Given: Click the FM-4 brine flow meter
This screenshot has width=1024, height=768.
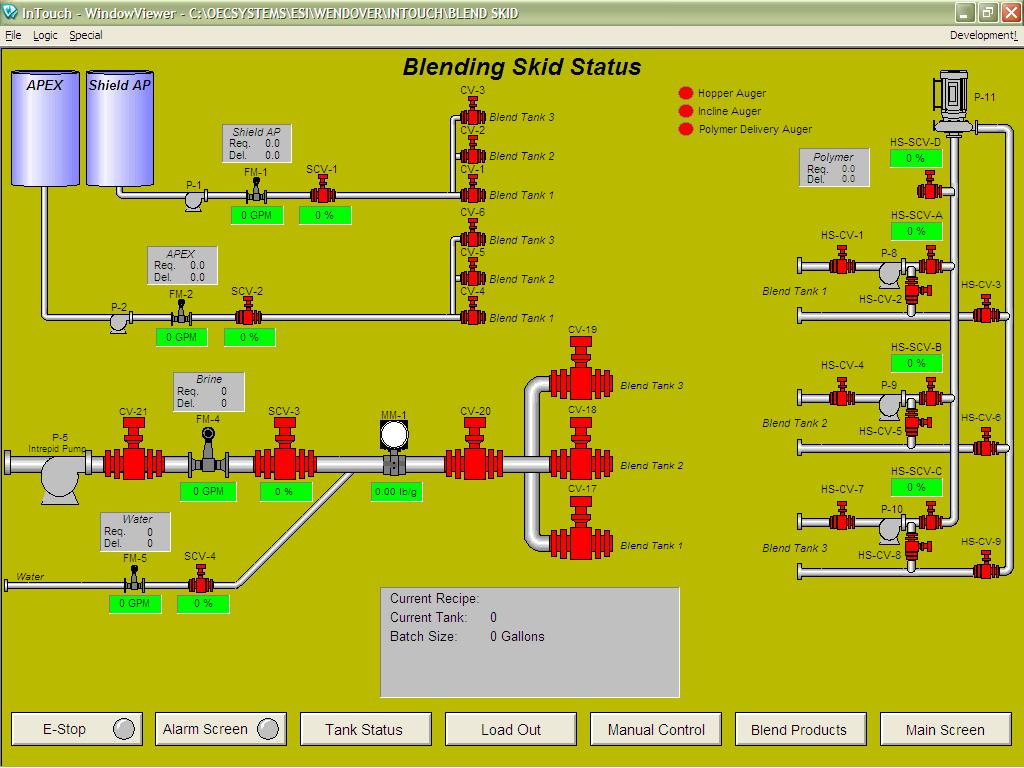Looking at the screenshot, I should point(208,453).
